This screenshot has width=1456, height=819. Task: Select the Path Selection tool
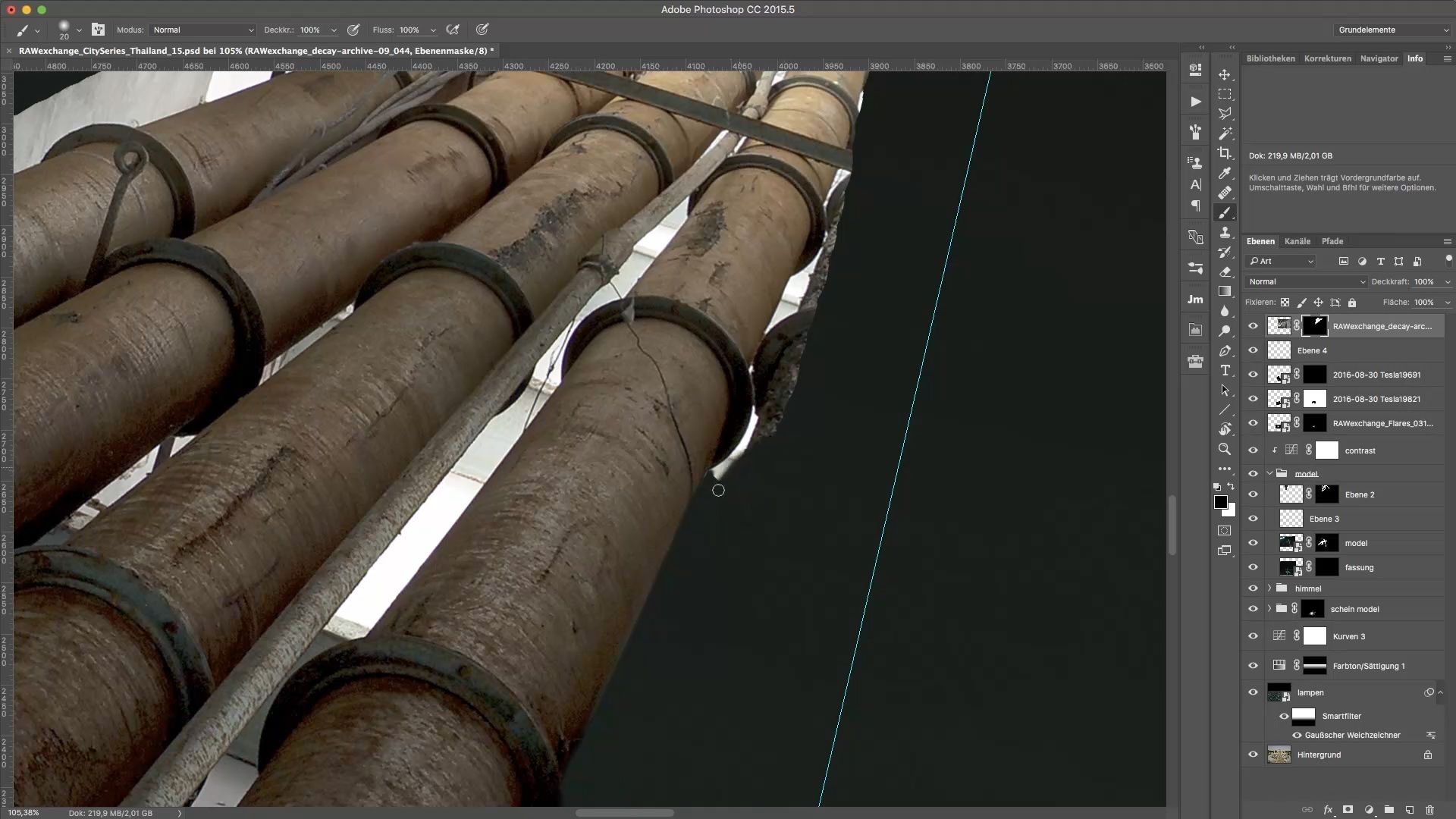(x=1225, y=390)
